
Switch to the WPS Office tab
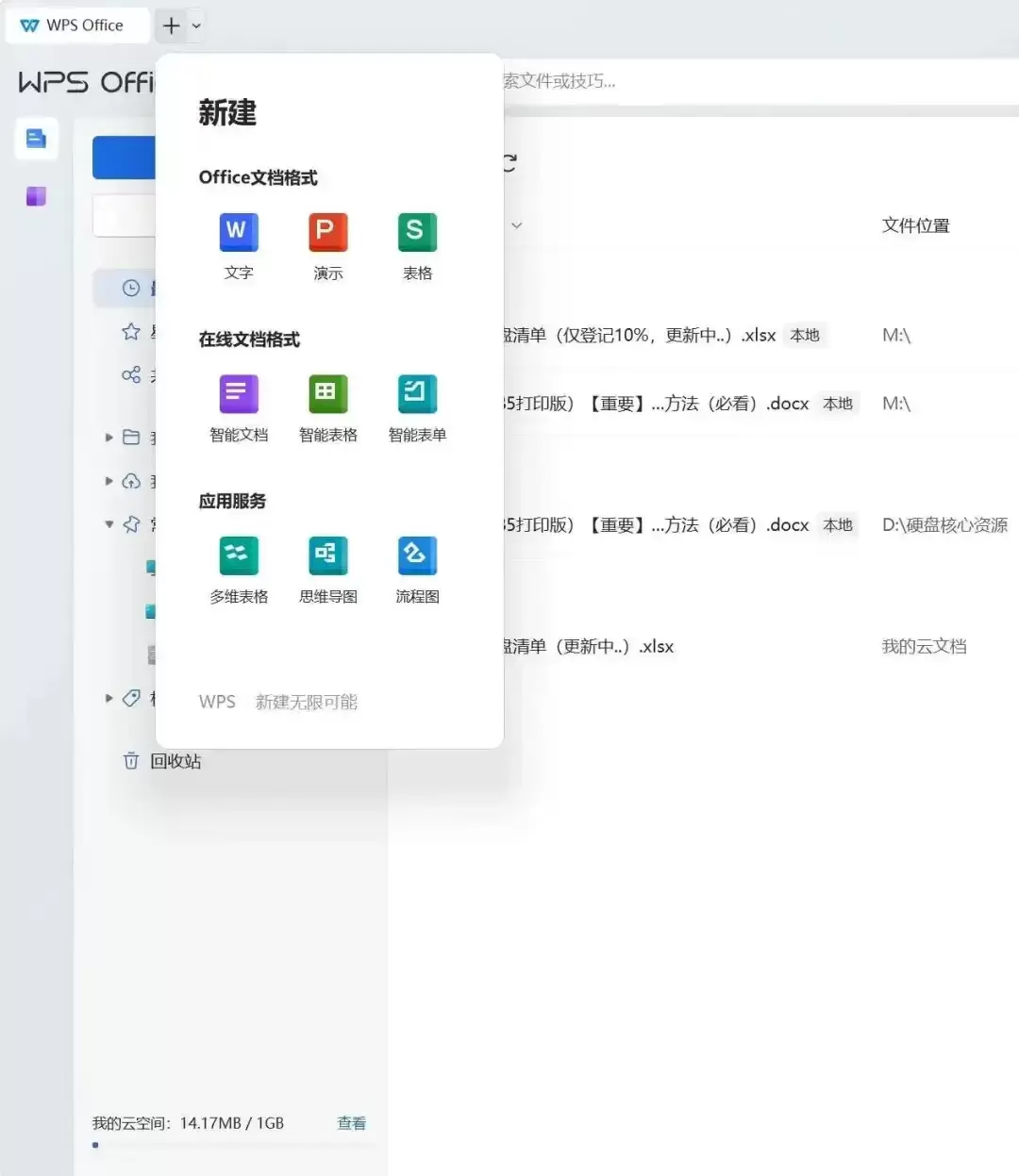coord(77,25)
